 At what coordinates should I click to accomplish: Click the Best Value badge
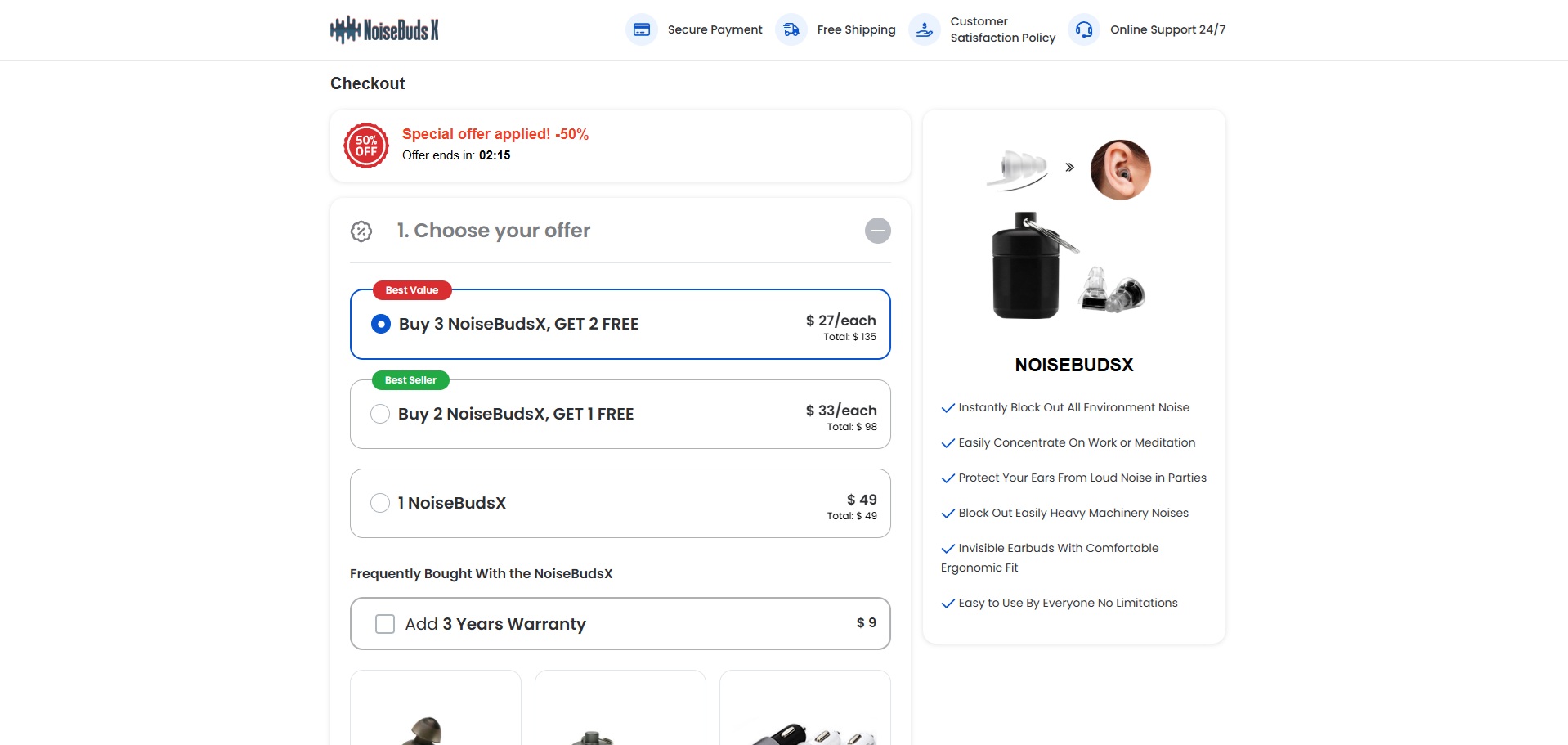point(412,290)
